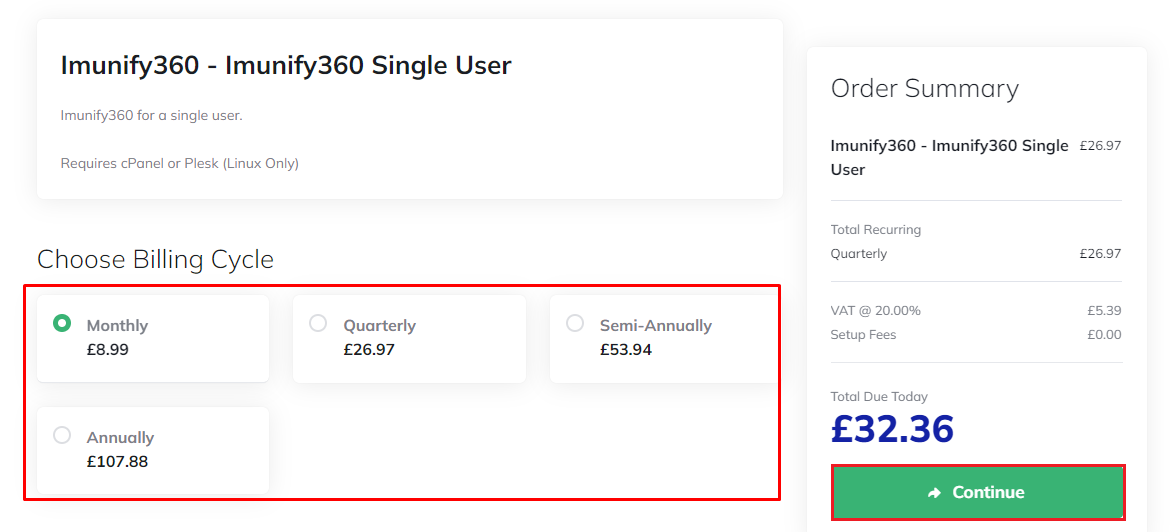Click the arrow icon on Continue
Viewport: 1175px width, 532px height.
click(935, 493)
